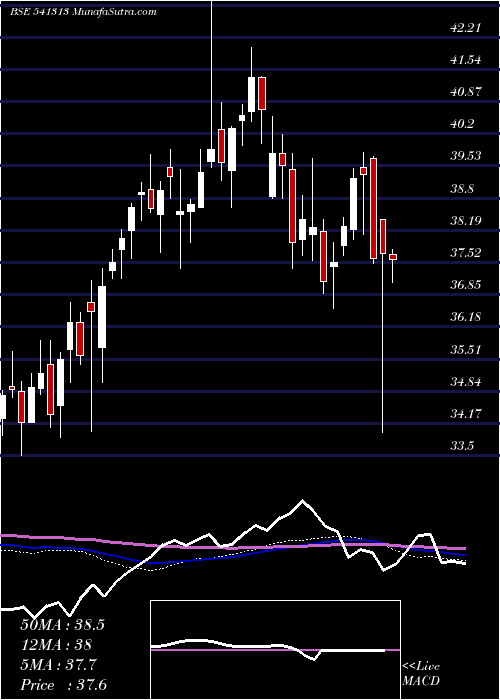Screen dimensions: 500x700
Task: Click the 38.19 price axis label
Action: (x=465, y=221)
